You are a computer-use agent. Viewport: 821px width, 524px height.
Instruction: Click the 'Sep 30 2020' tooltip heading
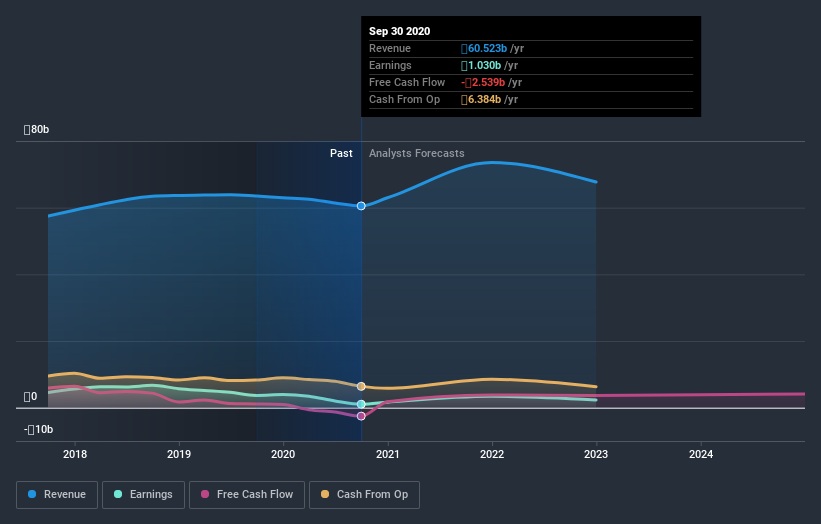pos(400,31)
